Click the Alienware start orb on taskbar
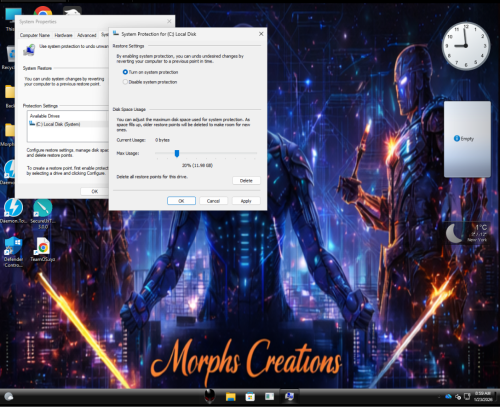500x407 pixels. tap(209, 396)
